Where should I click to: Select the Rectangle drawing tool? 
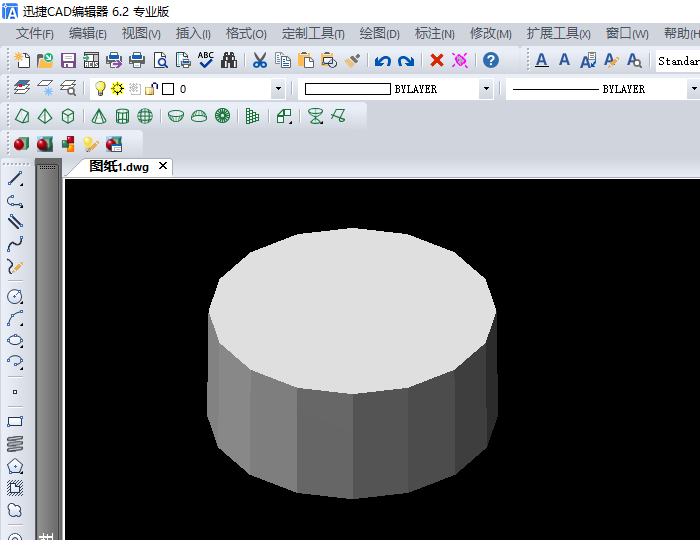[15, 422]
